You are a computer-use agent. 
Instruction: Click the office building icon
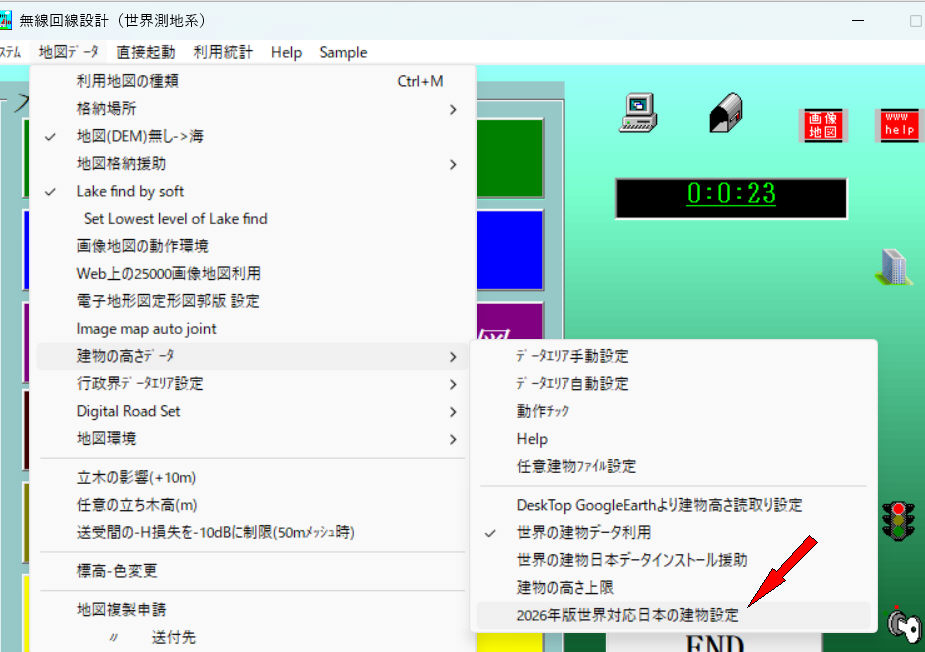point(893,266)
